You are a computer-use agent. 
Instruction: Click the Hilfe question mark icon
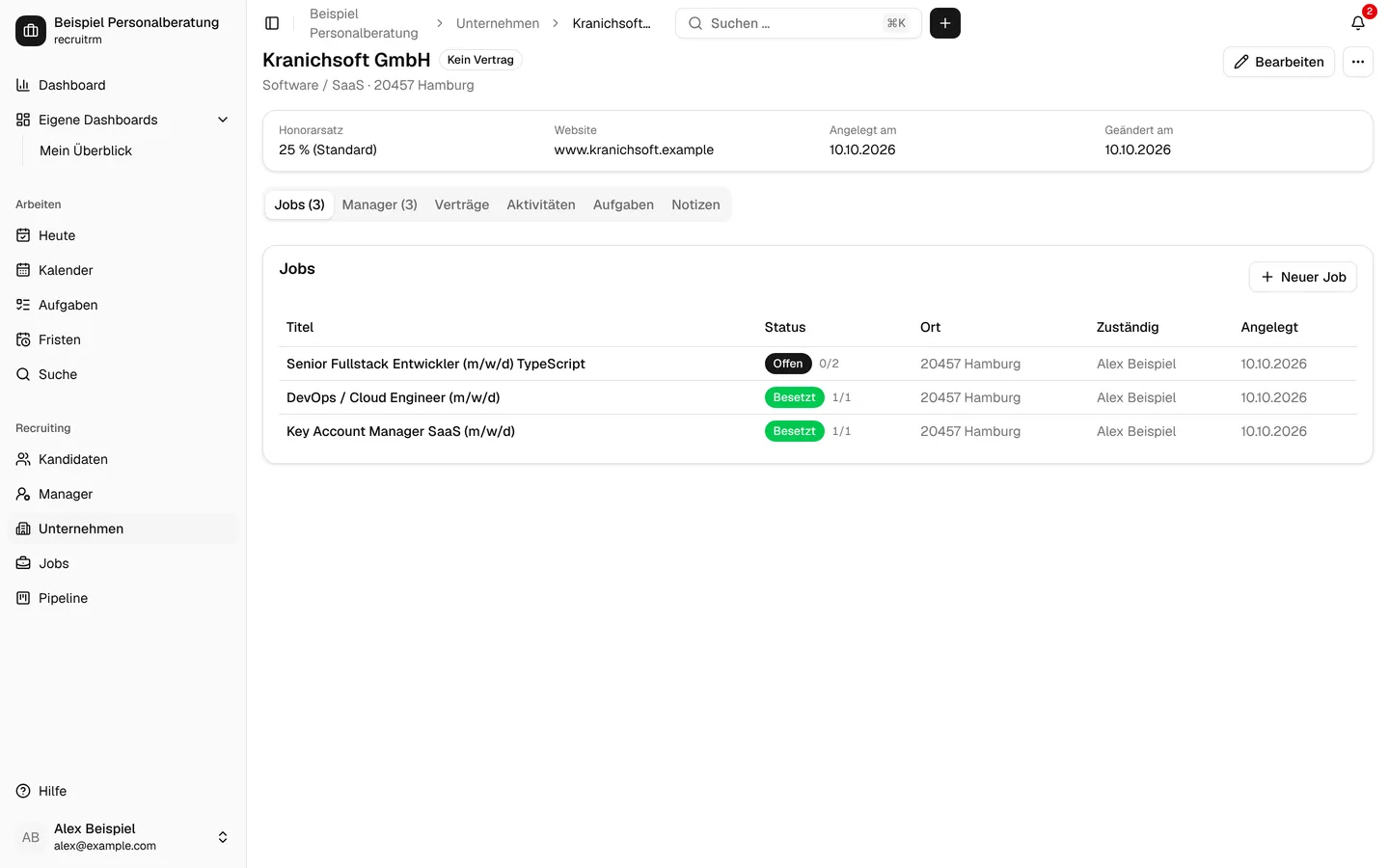pos(23,791)
